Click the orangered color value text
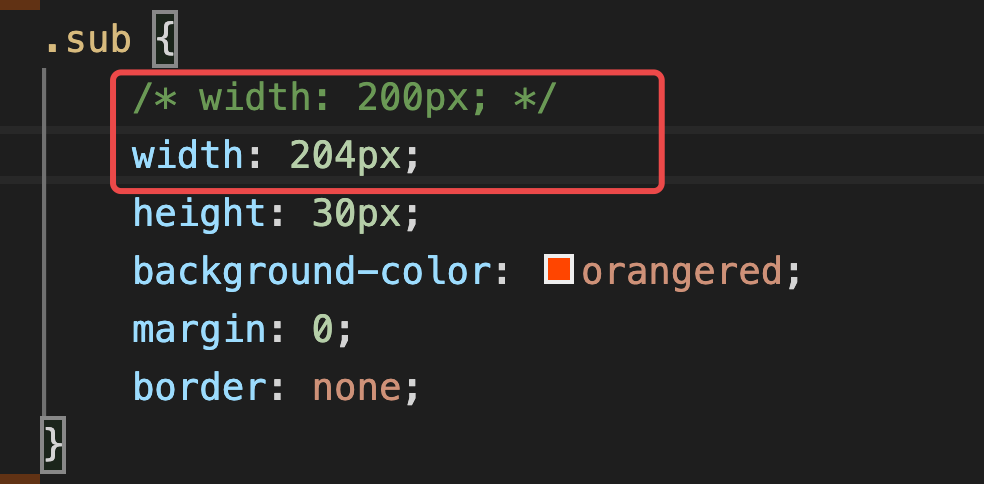This screenshot has height=484, width=984. tap(681, 270)
